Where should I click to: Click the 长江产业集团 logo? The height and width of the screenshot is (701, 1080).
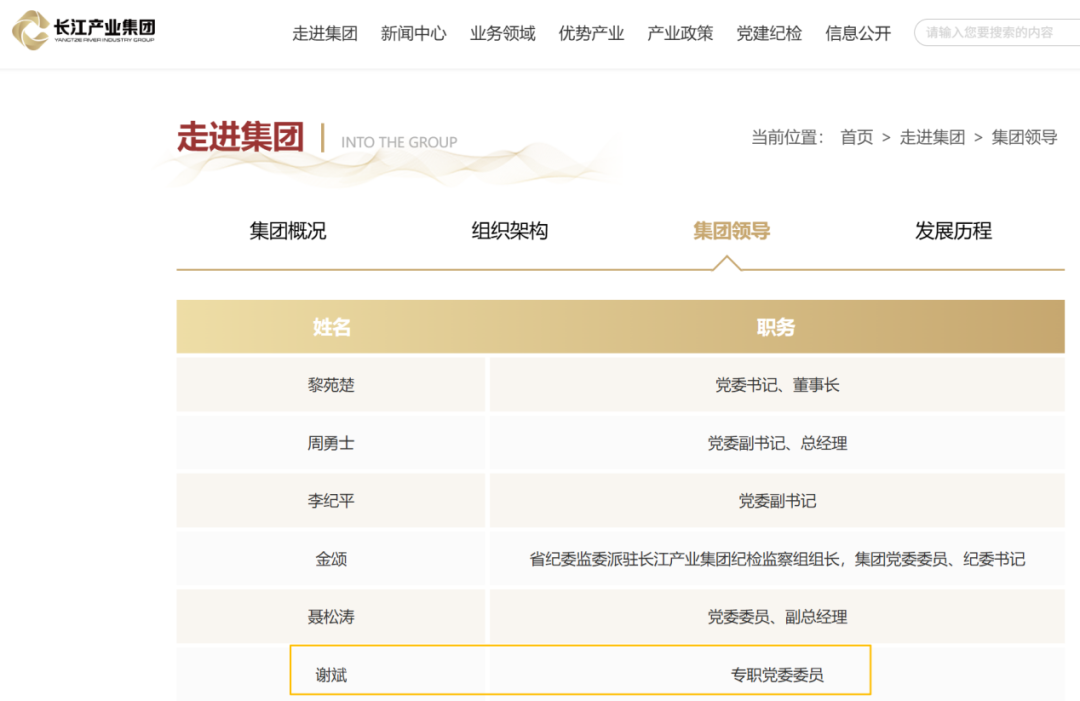pyautogui.click(x=84, y=30)
